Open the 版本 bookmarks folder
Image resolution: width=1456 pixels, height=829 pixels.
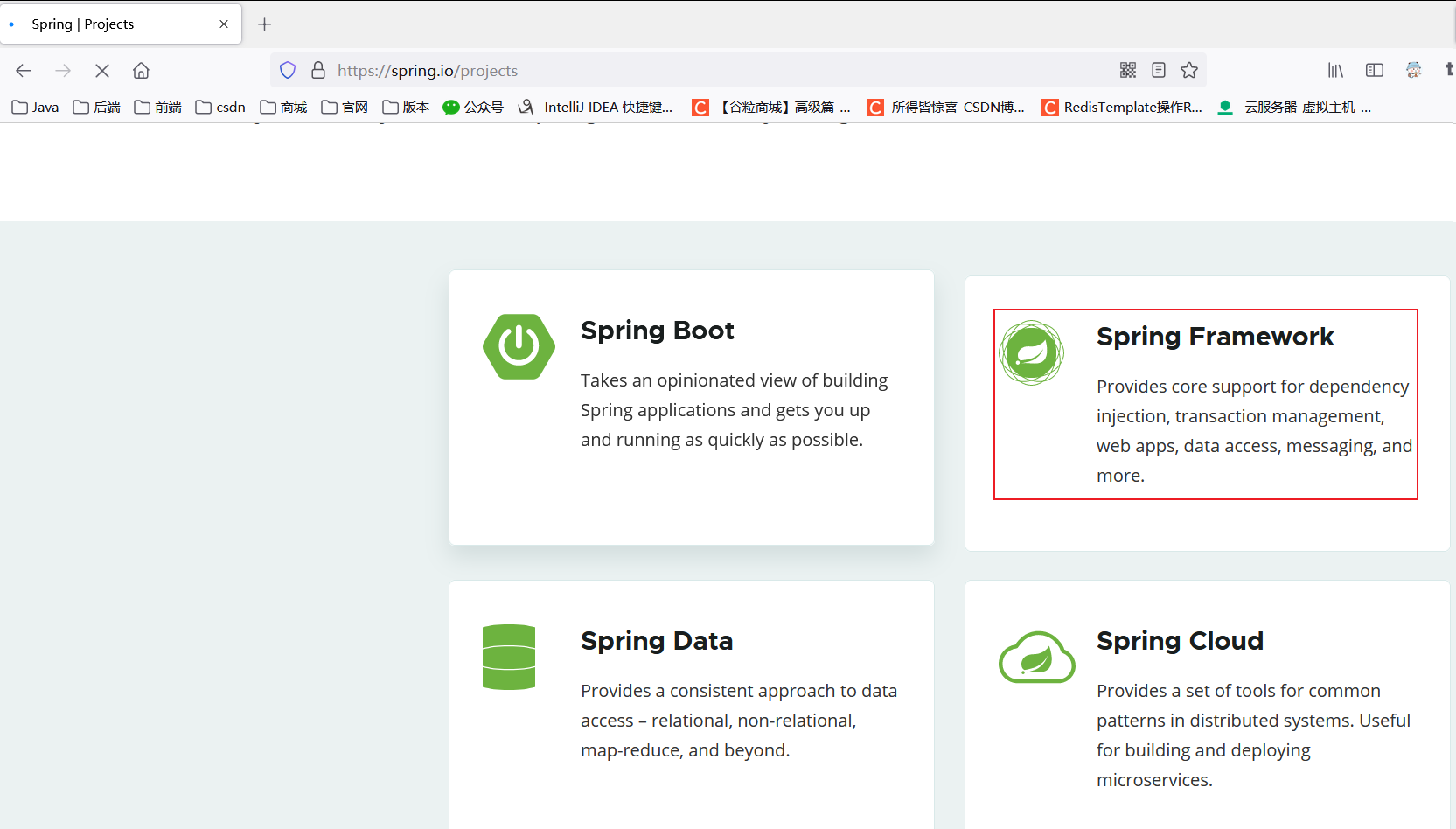[406, 107]
